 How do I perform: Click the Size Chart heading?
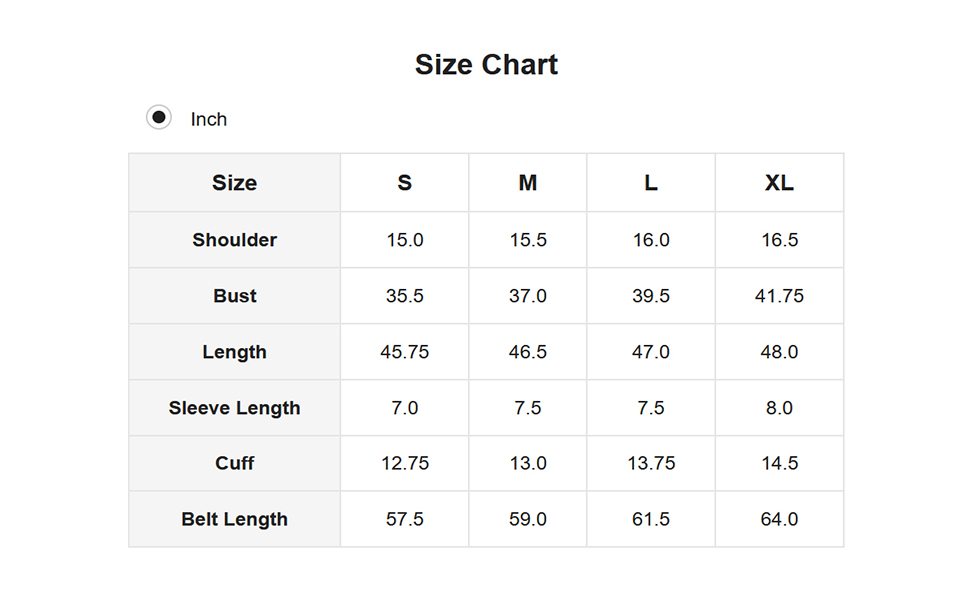tap(486, 65)
